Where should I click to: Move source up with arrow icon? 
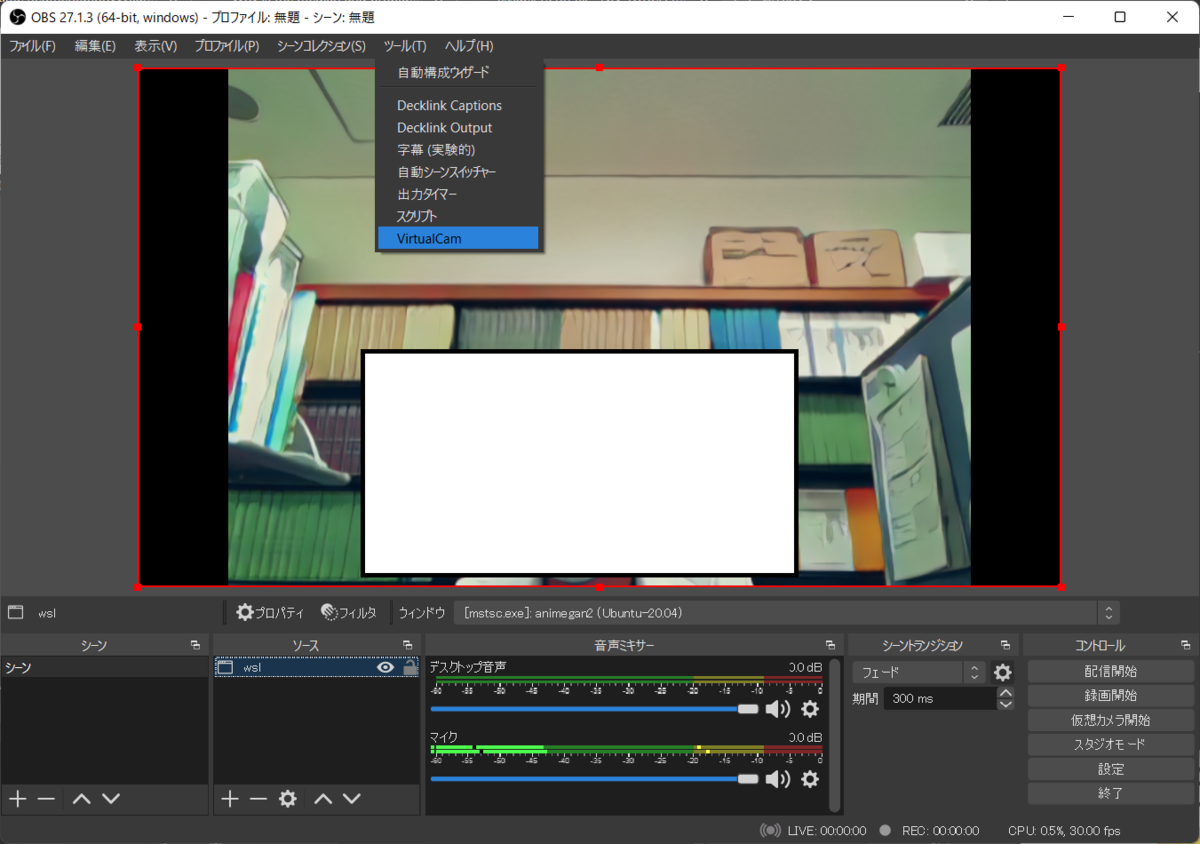tap(323, 798)
